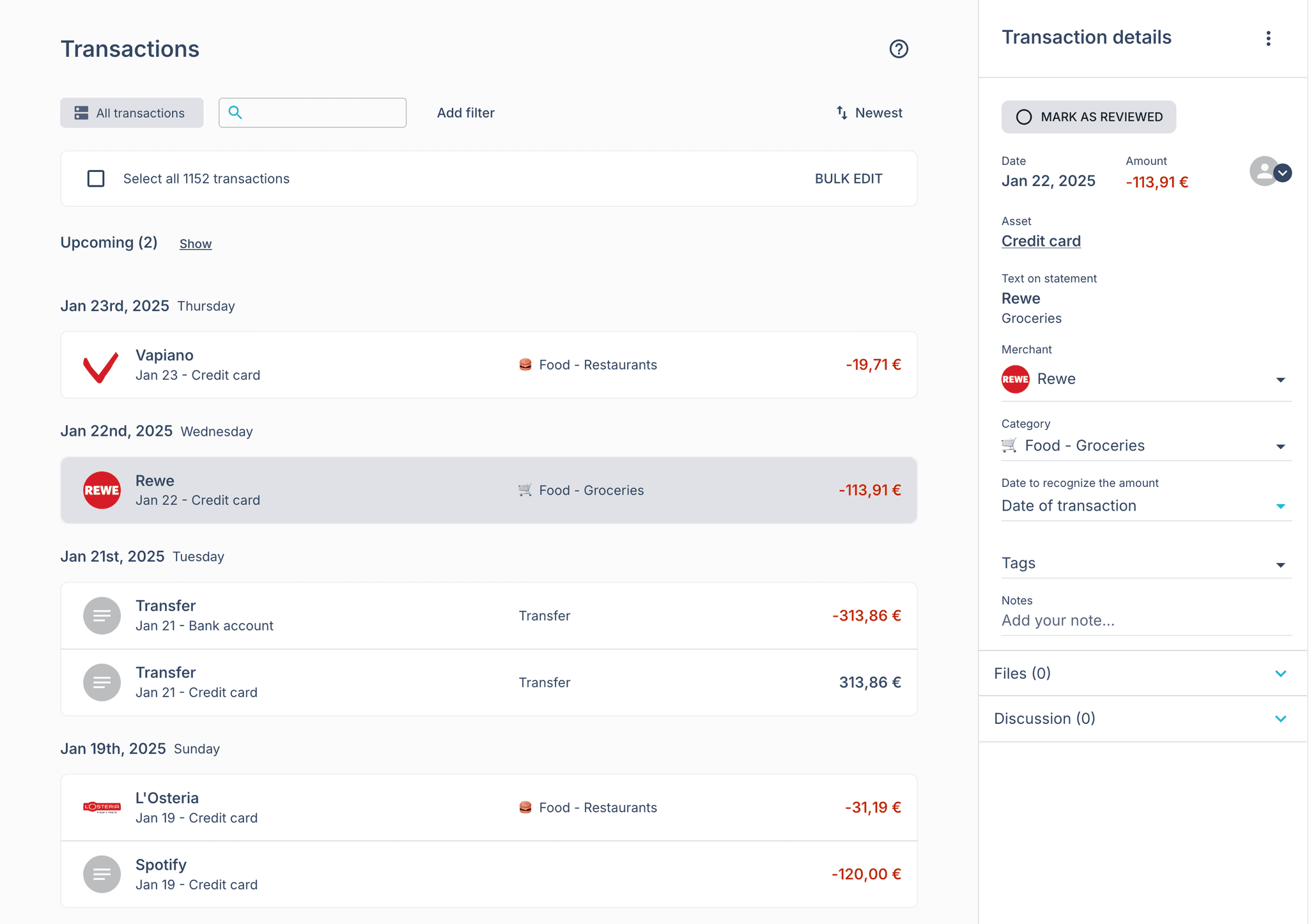Screen dimensions: 1309x924
Task: Click the transaction search field
Action: [323, 113]
